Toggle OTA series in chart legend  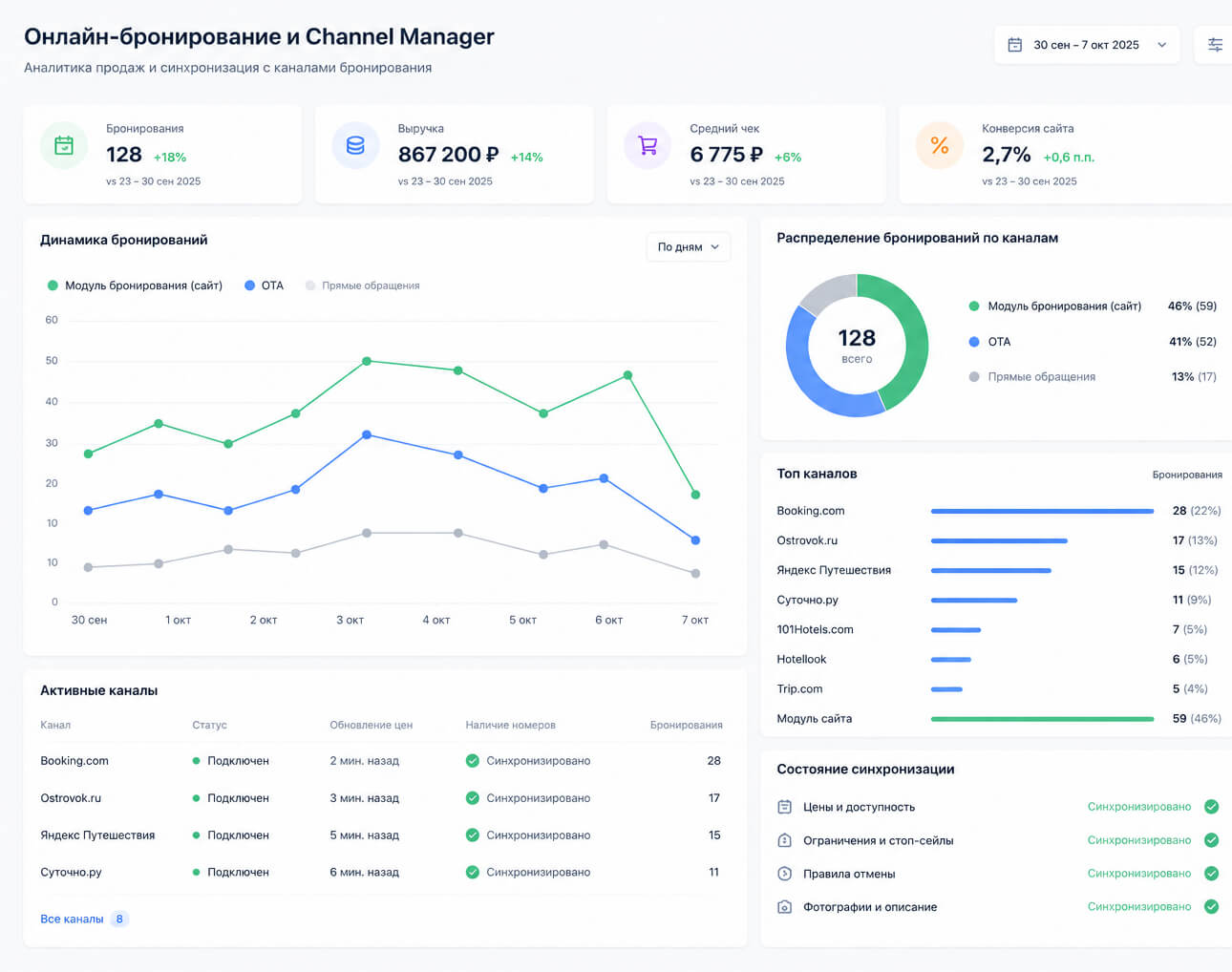tap(264, 285)
